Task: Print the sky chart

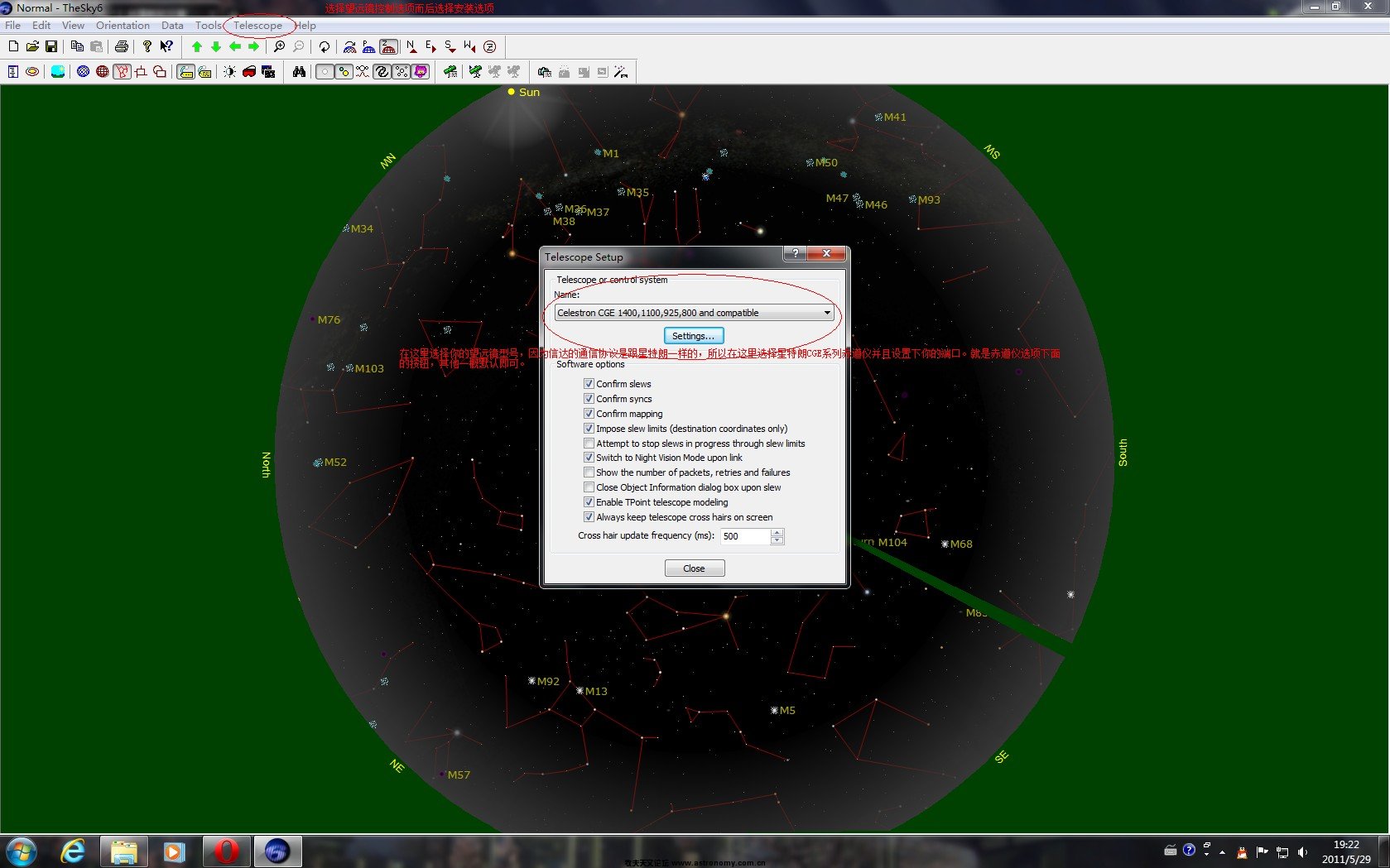Action: (x=122, y=46)
